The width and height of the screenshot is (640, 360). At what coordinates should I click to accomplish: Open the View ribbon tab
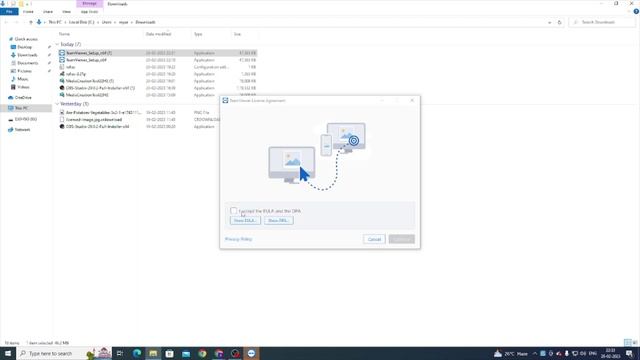pos(67,11)
